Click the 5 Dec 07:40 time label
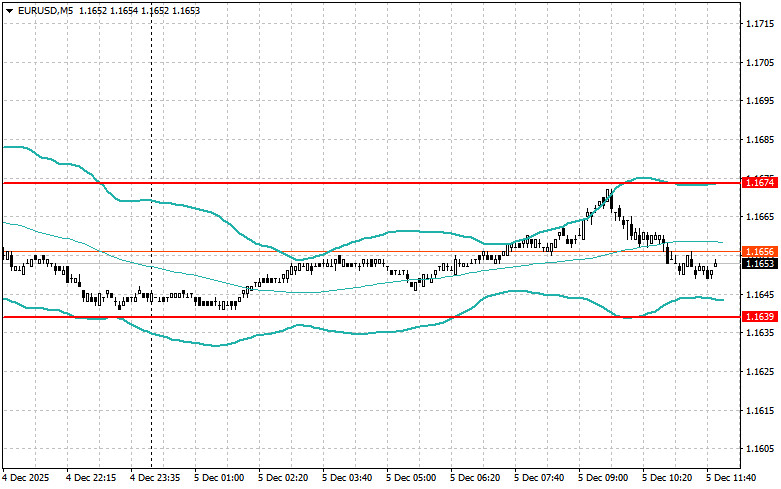 [539, 478]
